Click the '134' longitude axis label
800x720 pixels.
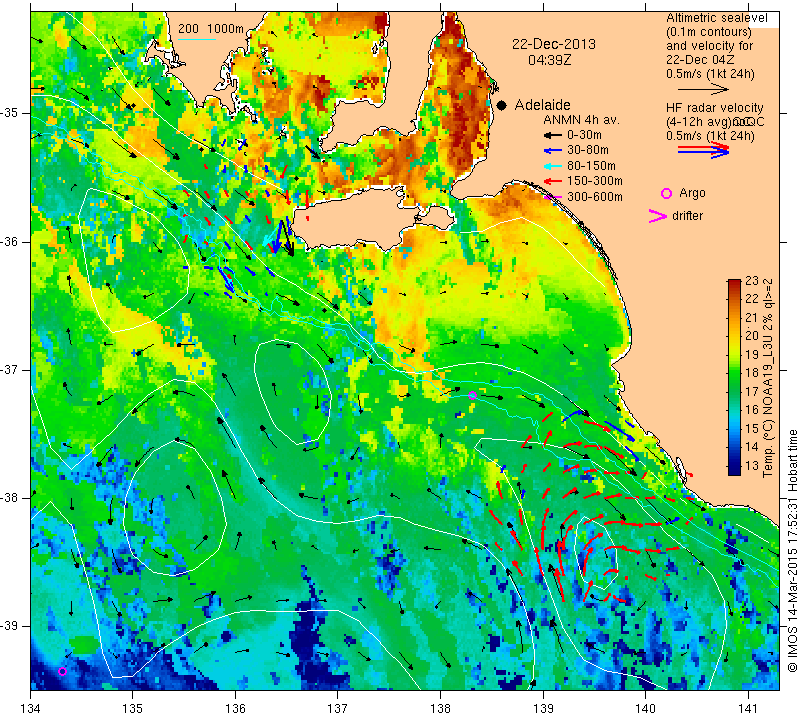(31, 708)
